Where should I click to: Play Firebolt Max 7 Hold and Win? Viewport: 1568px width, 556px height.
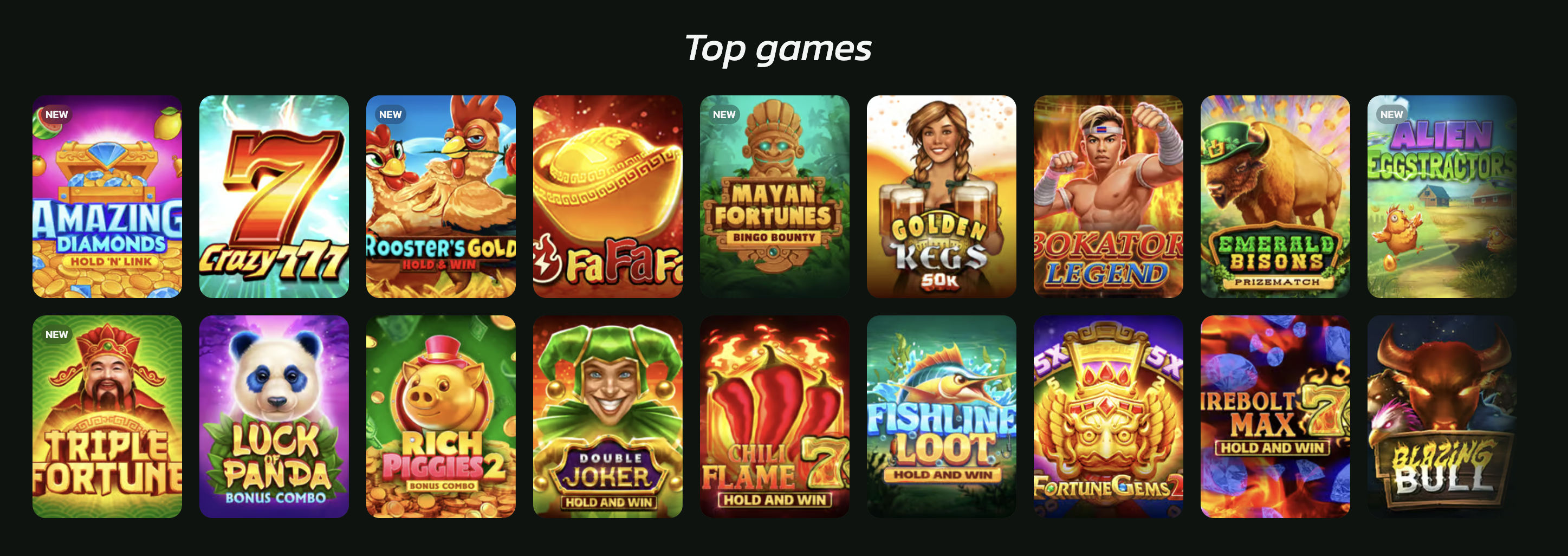tap(1274, 417)
